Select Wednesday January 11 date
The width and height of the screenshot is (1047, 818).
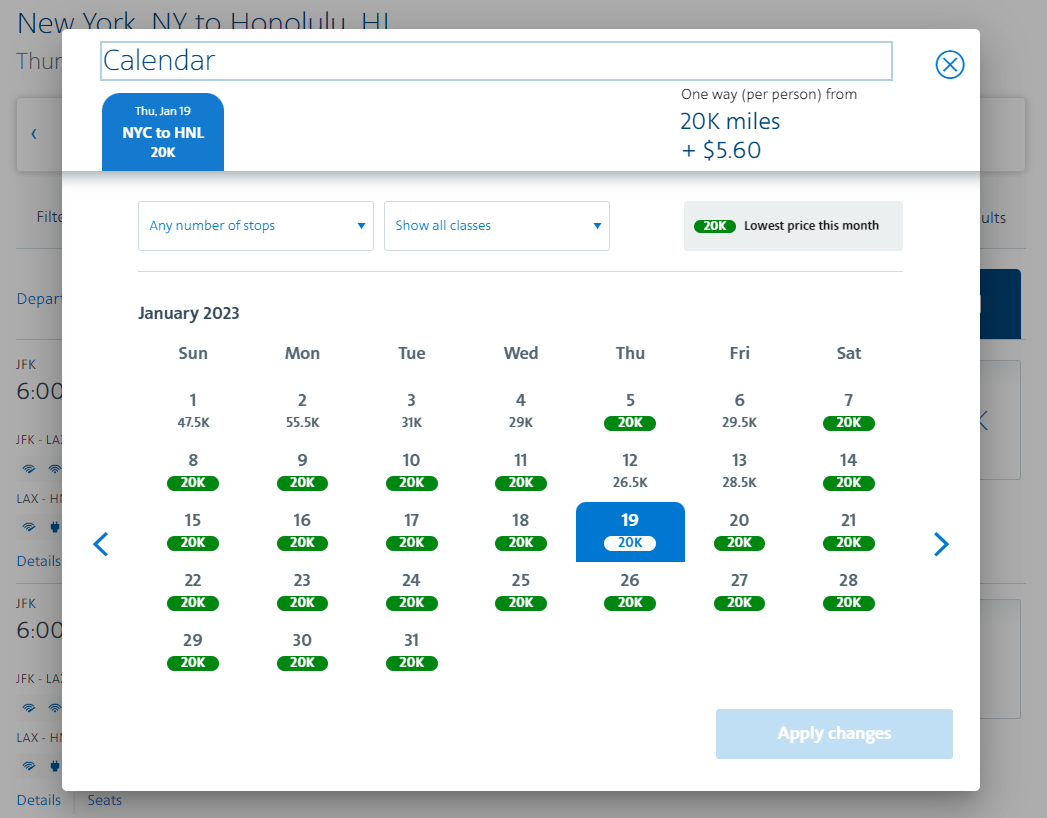521,471
